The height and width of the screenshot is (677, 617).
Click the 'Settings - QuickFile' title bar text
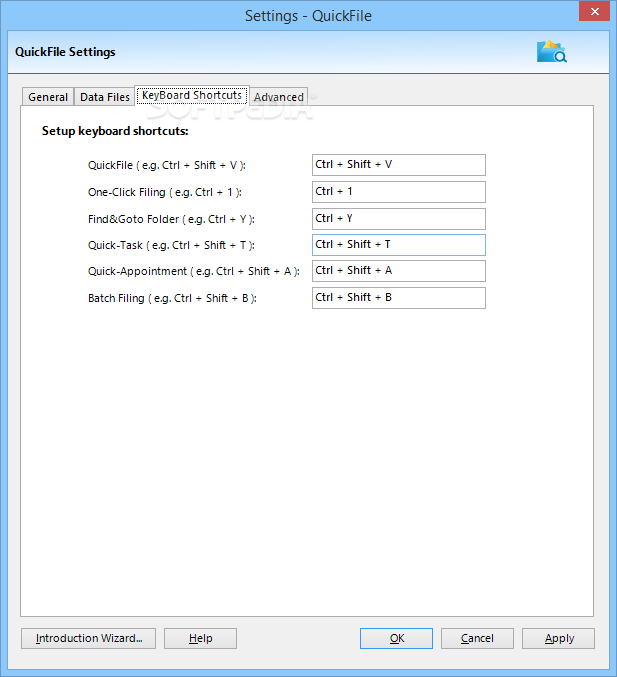[308, 16]
